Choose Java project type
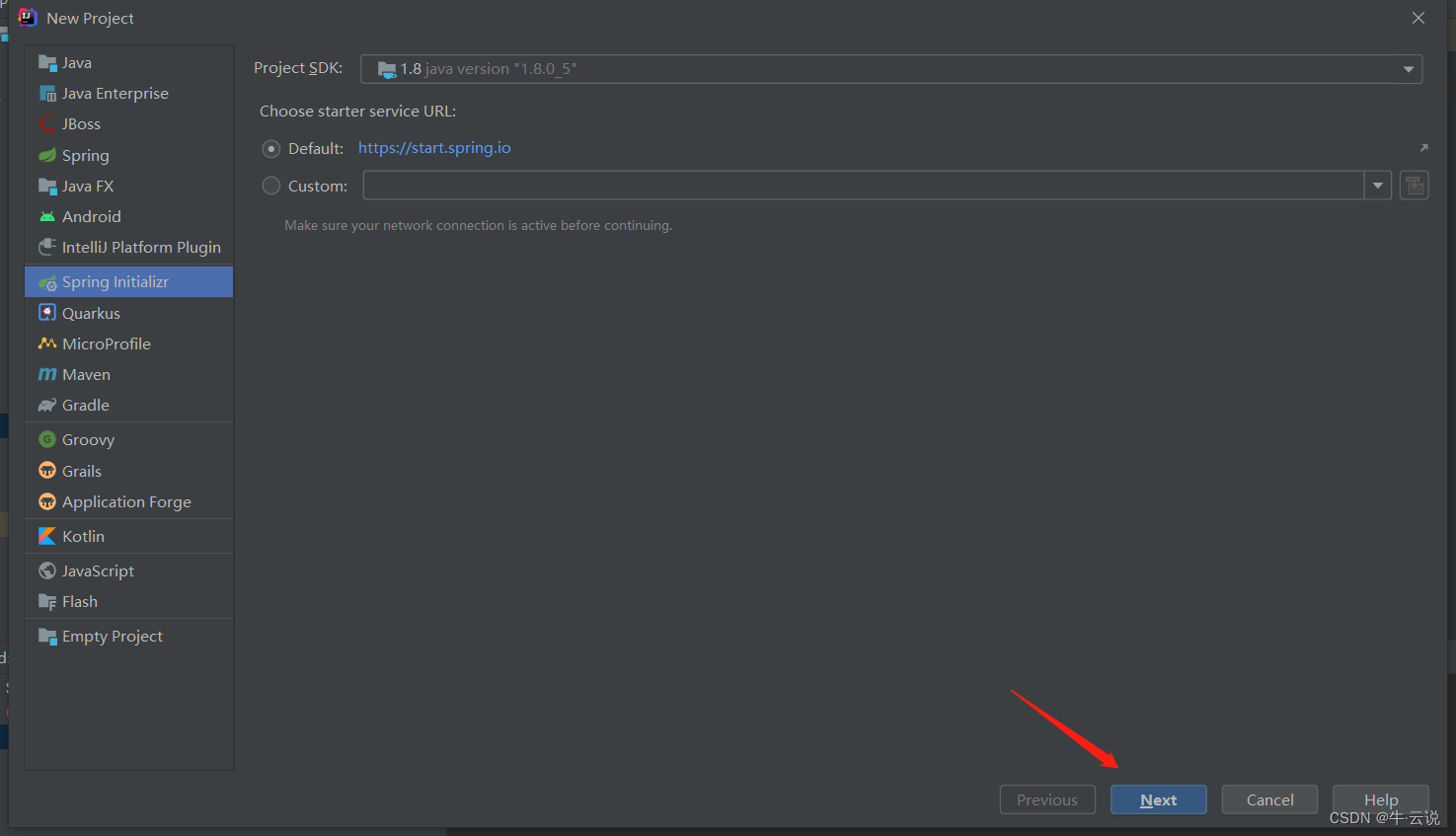 tap(129, 63)
